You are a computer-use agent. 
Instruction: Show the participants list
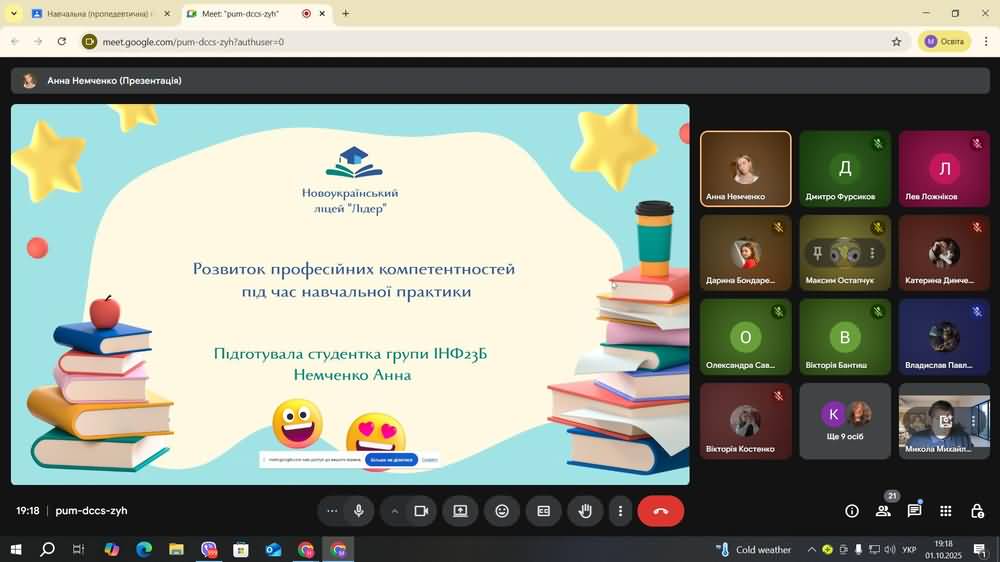point(883,511)
